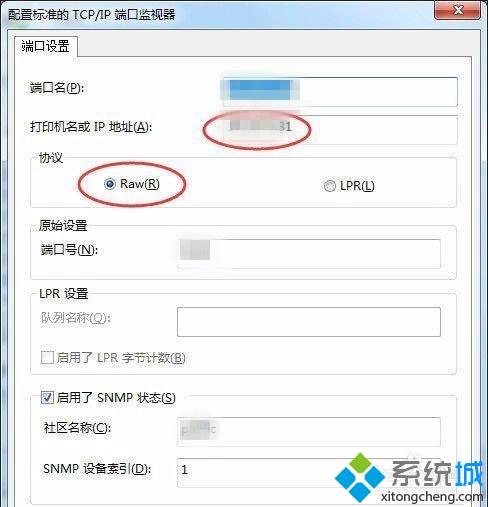Image resolution: width=488 pixels, height=507 pixels.
Task: Toggle the 启用了 LPR 字节计数 checkbox
Action: (x=47, y=358)
